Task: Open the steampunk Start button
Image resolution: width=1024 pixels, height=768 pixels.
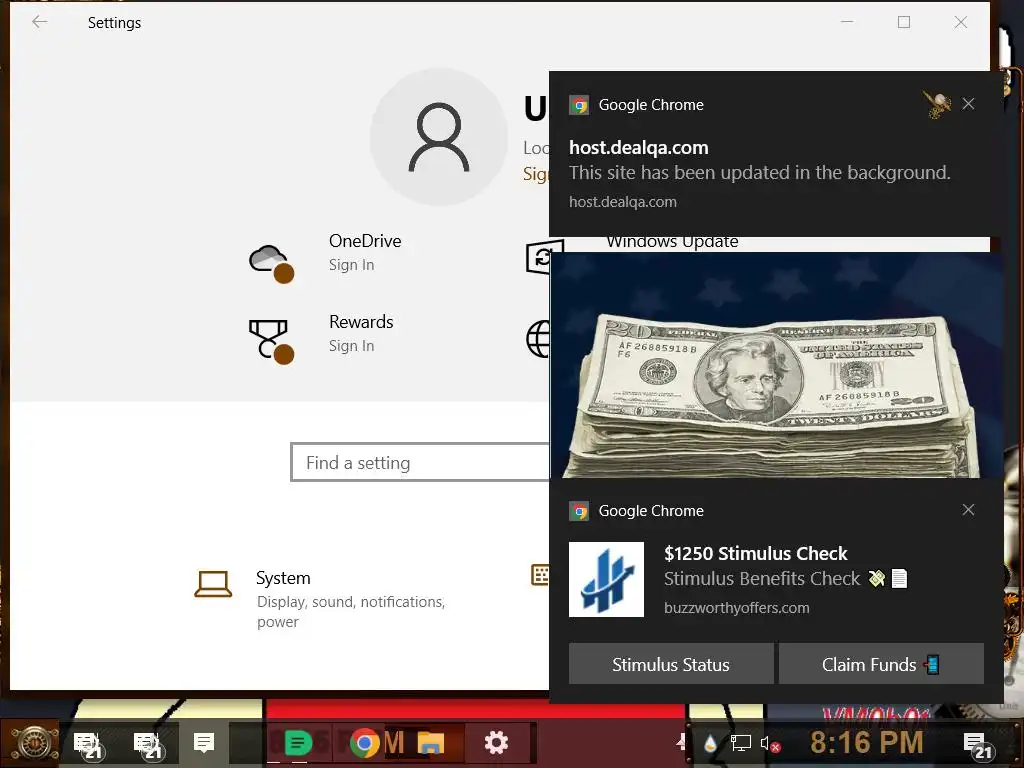Action: (x=33, y=742)
